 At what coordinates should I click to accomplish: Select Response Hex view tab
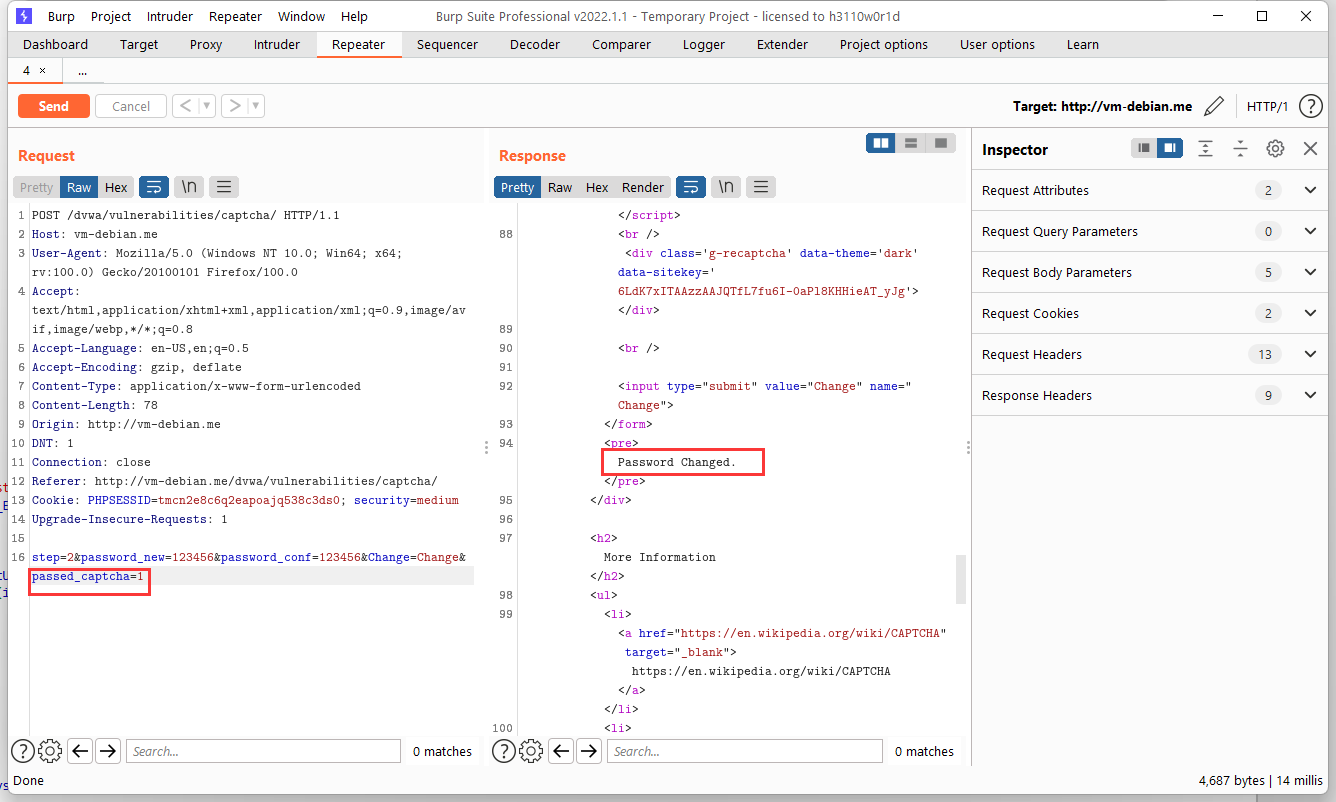(x=597, y=187)
